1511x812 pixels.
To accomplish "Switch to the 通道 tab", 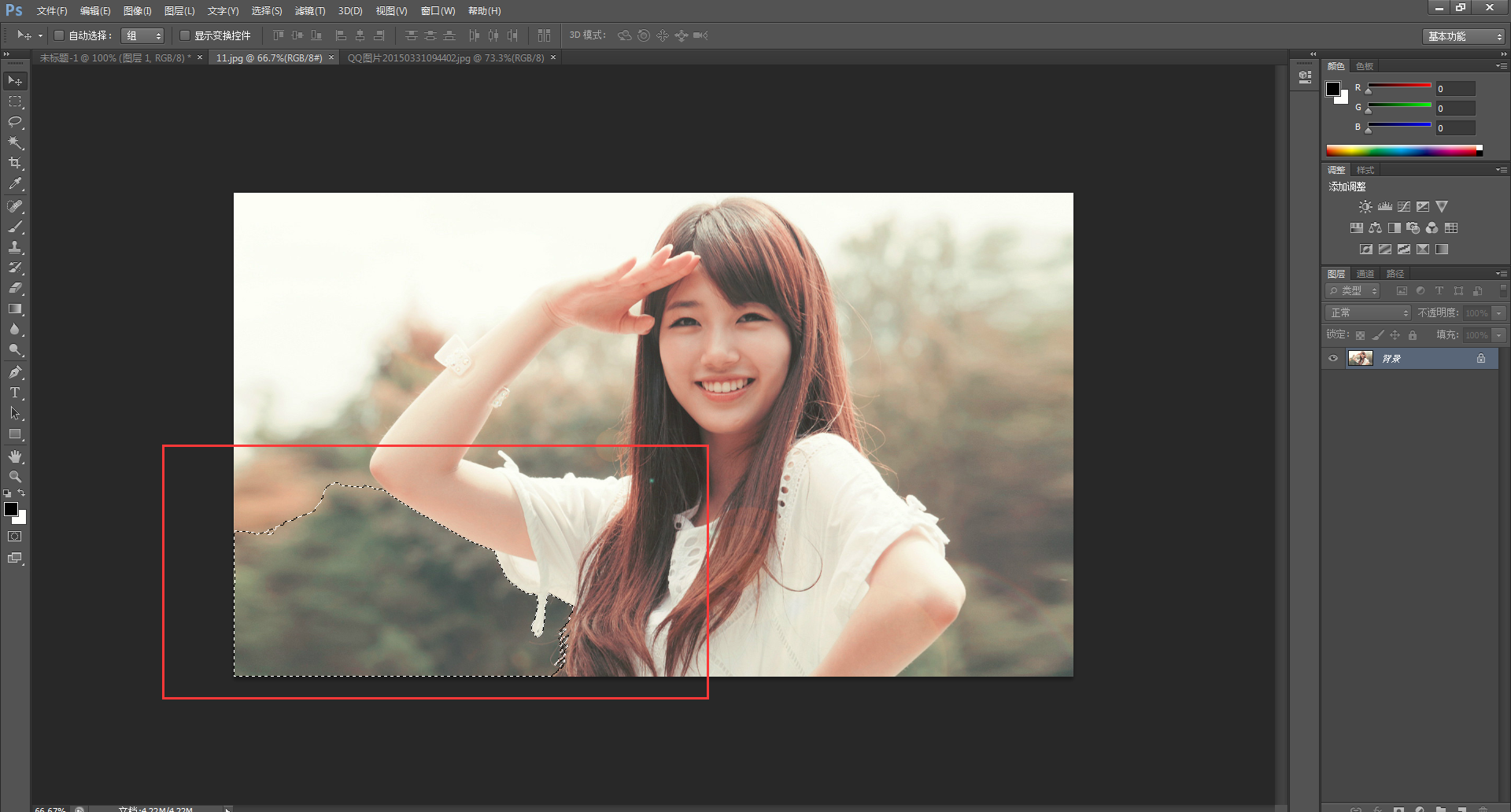I will pyautogui.click(x=1365, y=274).
